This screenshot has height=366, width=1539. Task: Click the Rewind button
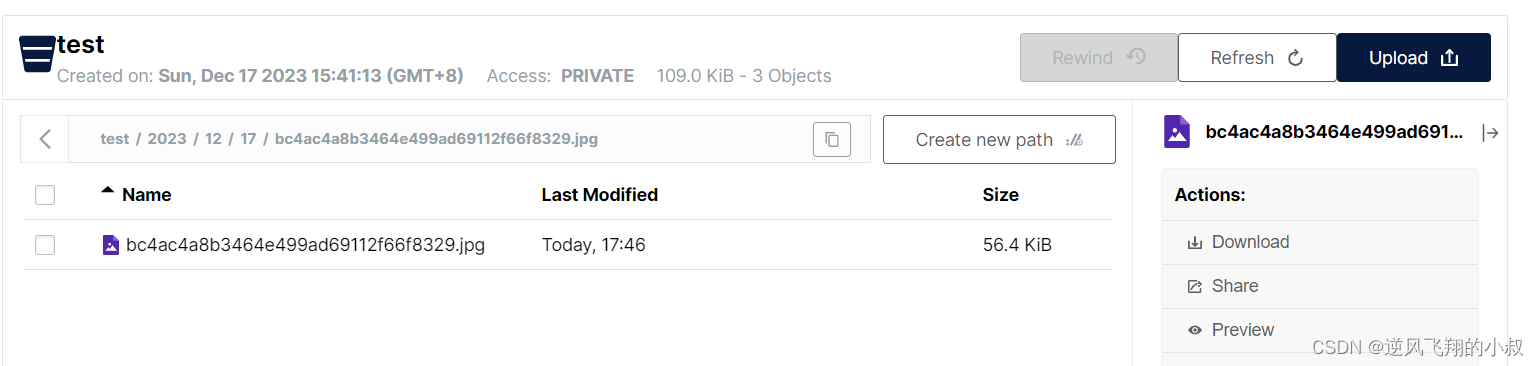point(1099,58)
